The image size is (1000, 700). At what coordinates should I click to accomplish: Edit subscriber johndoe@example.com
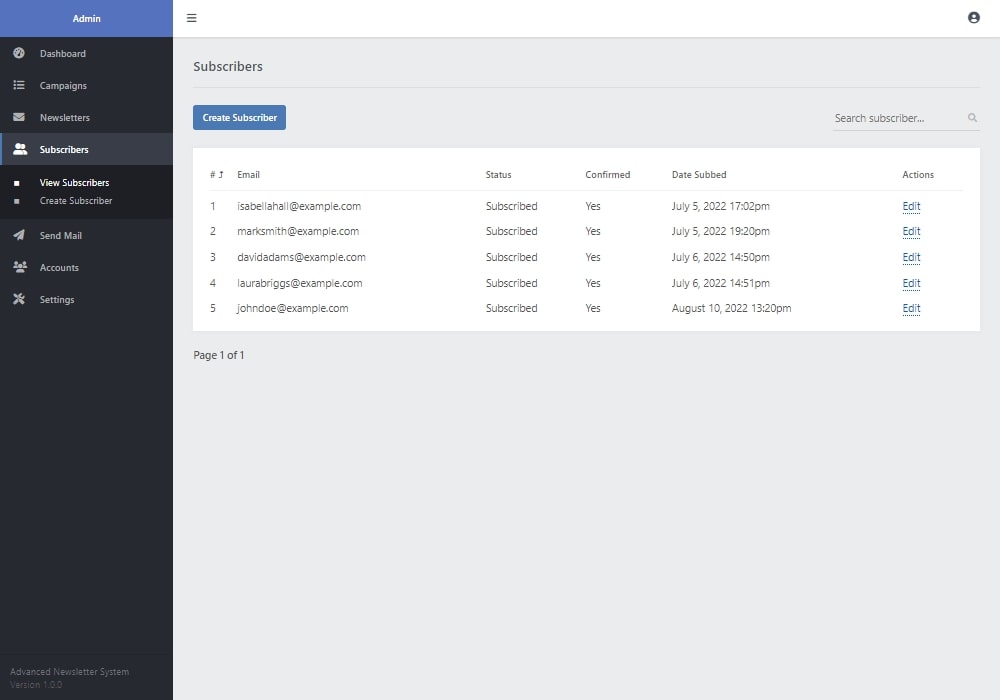911,308
